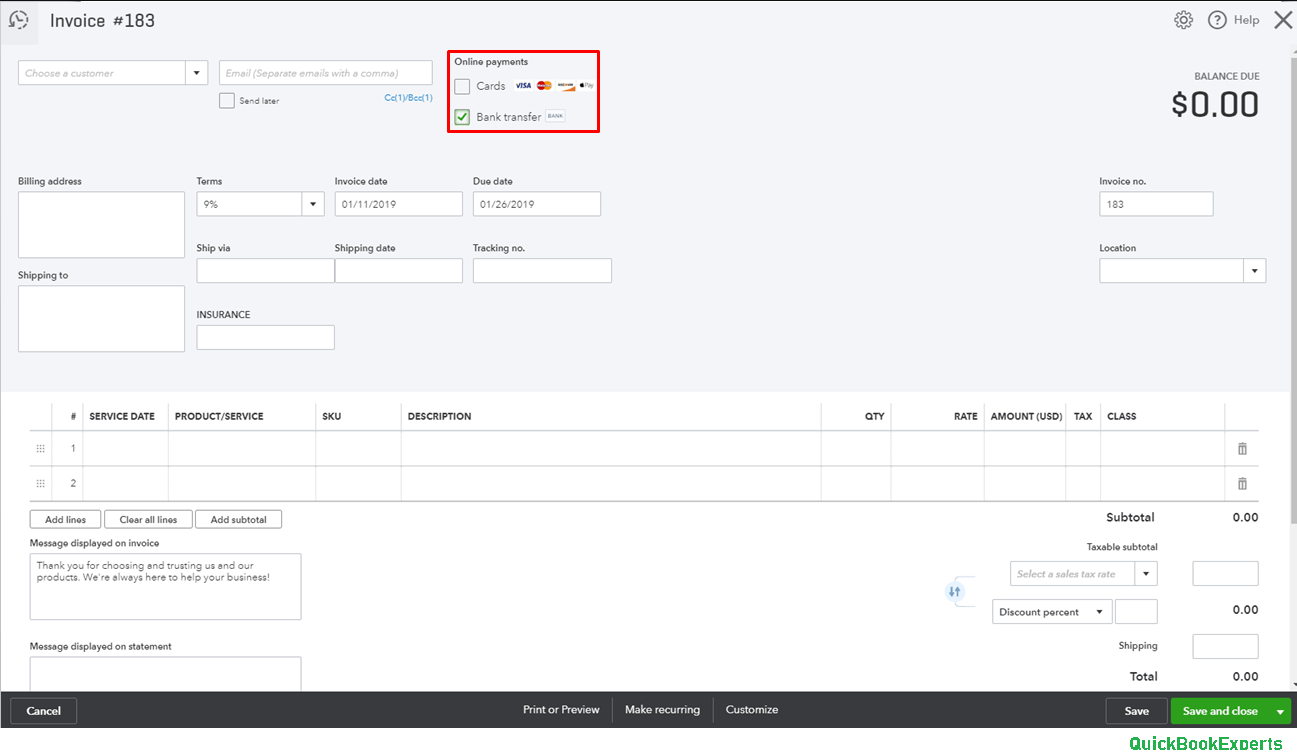Open the settings gear icon

click(1183, 19)
